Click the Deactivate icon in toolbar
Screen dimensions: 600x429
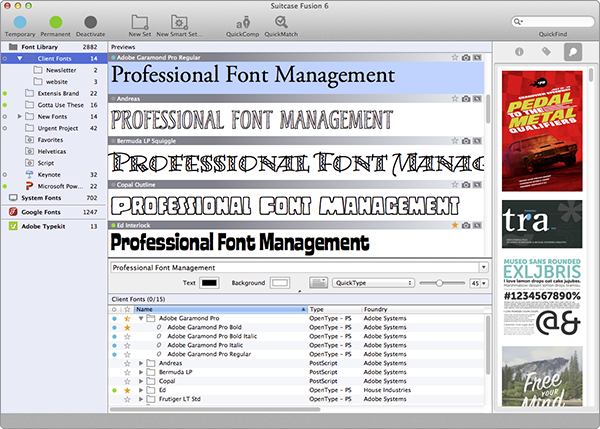(92, 21)
